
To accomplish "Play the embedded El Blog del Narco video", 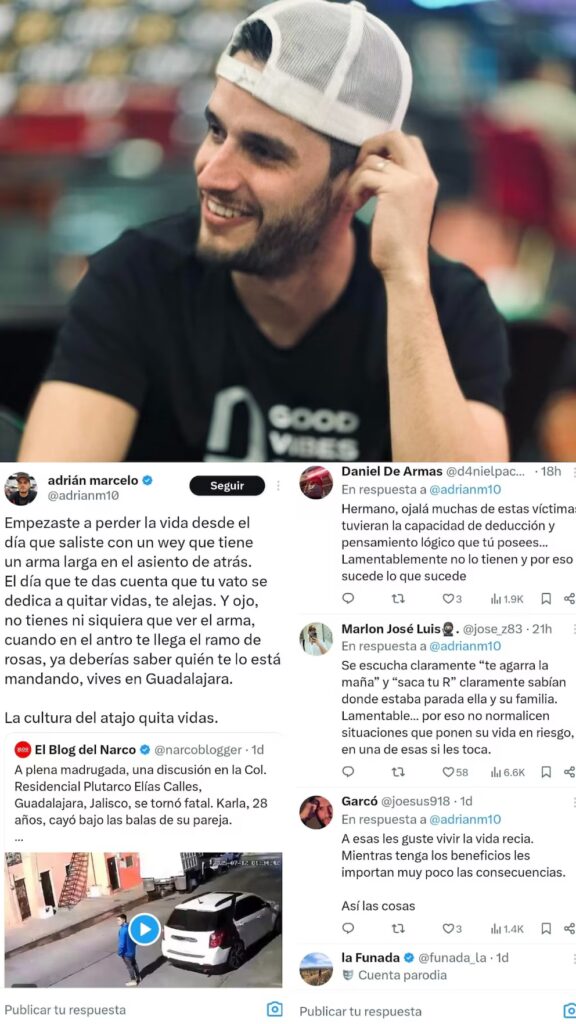I will pos(144,928).
